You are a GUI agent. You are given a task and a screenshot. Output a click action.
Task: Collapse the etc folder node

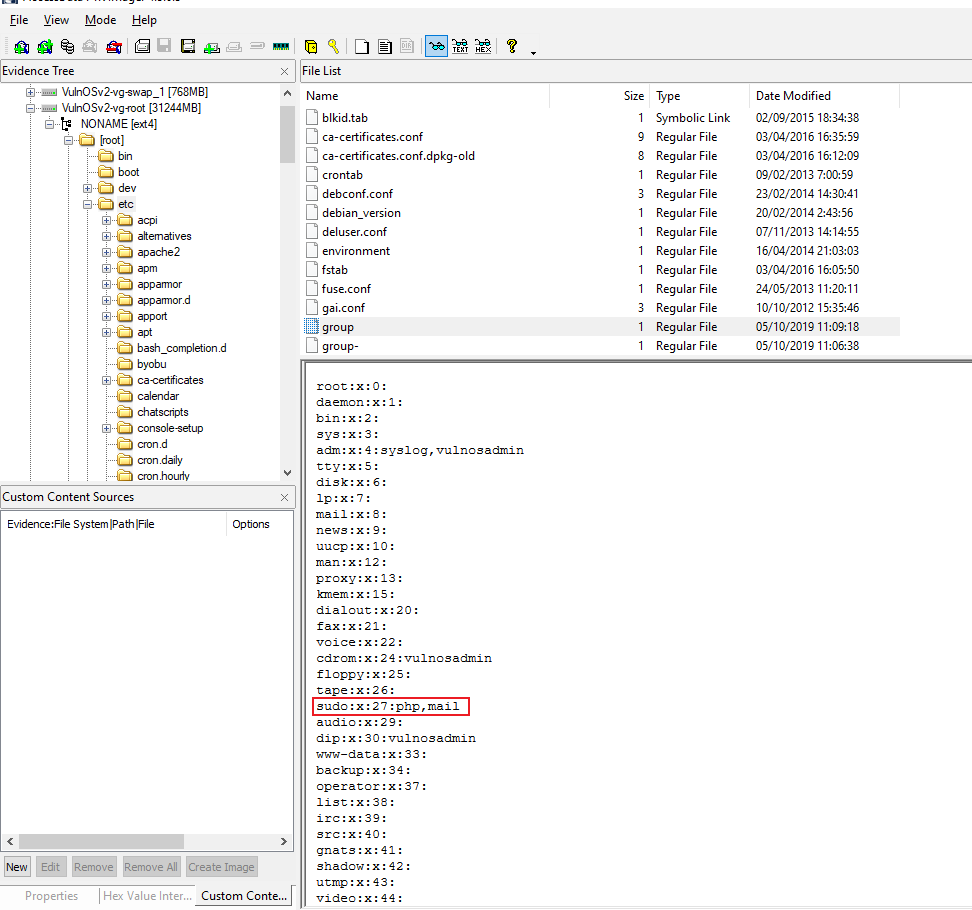pos(88,204)
